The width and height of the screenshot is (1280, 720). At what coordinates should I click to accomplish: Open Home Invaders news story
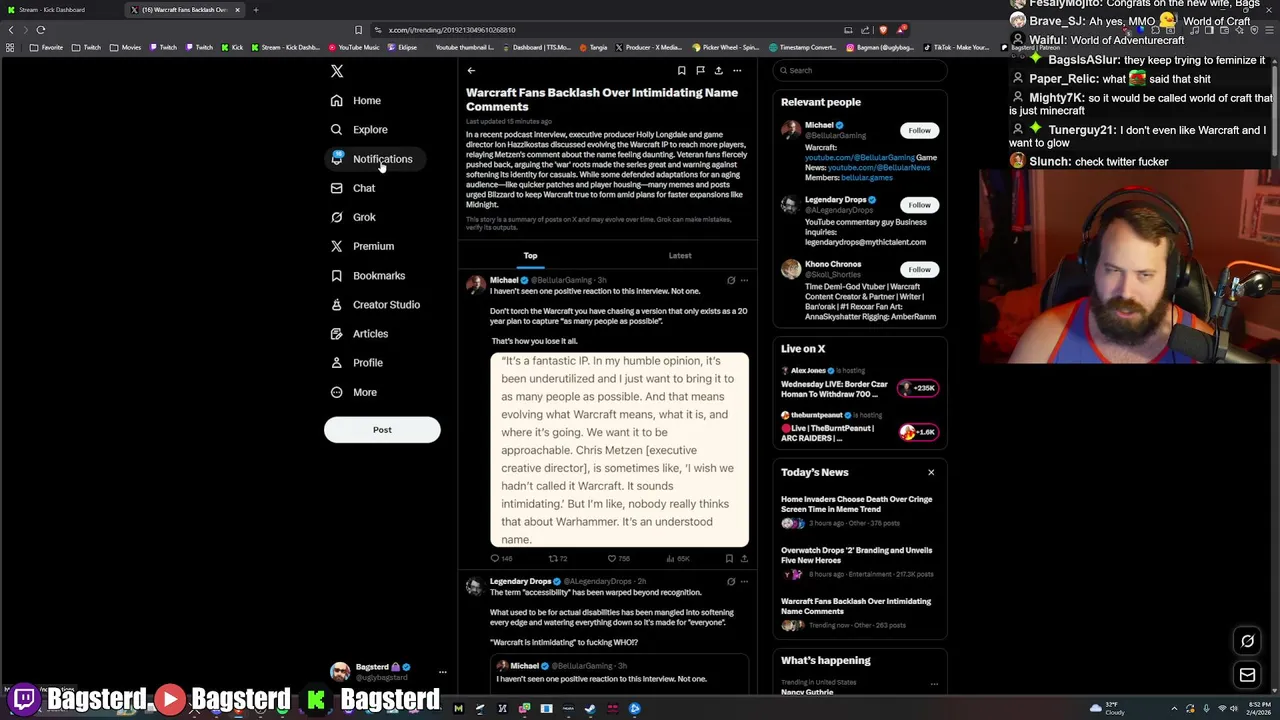[860, 510]
